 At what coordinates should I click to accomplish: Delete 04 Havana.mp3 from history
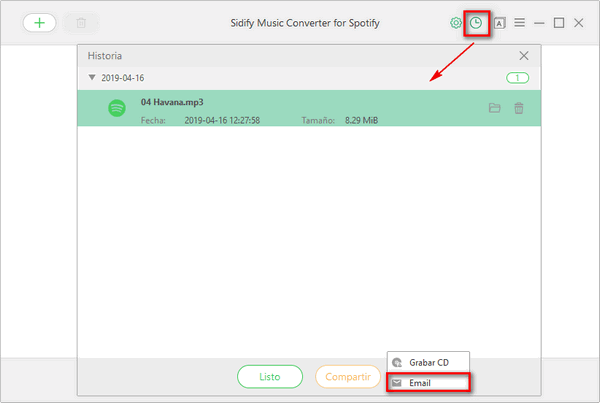pos(518,108)
